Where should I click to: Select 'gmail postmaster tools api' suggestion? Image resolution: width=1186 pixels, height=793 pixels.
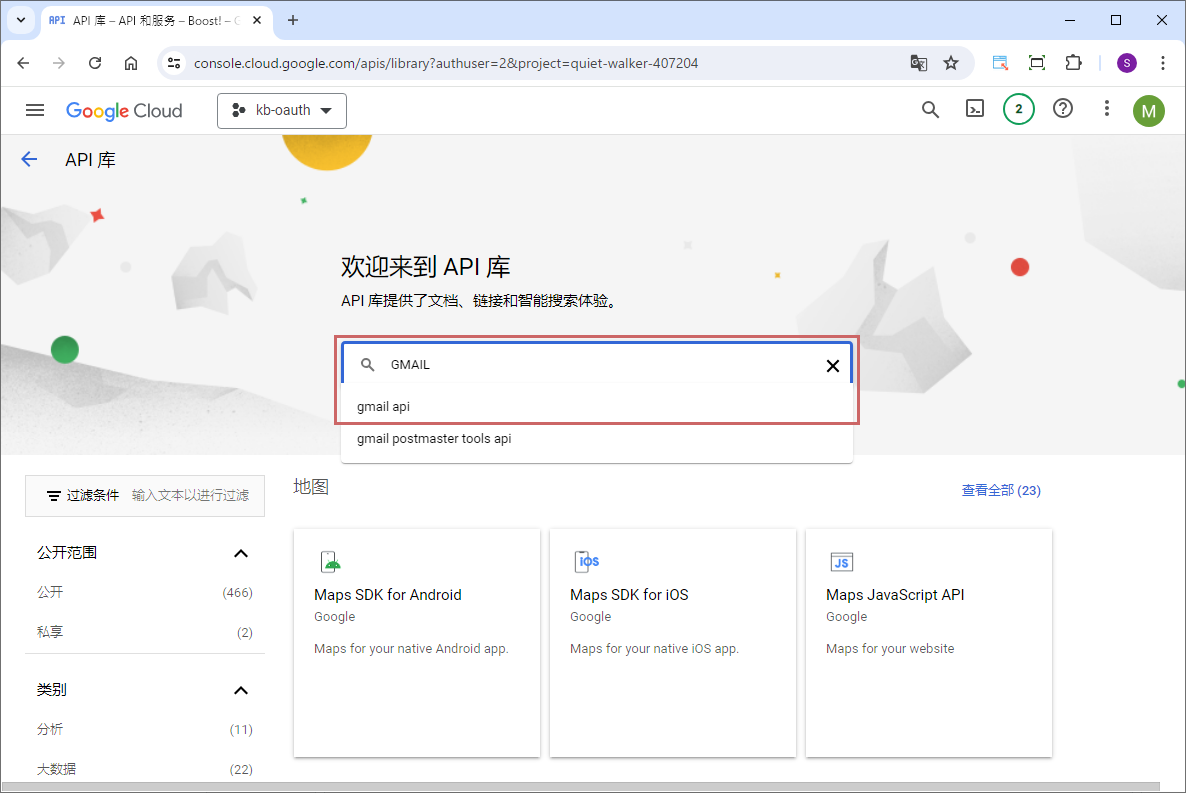(434, 438)
